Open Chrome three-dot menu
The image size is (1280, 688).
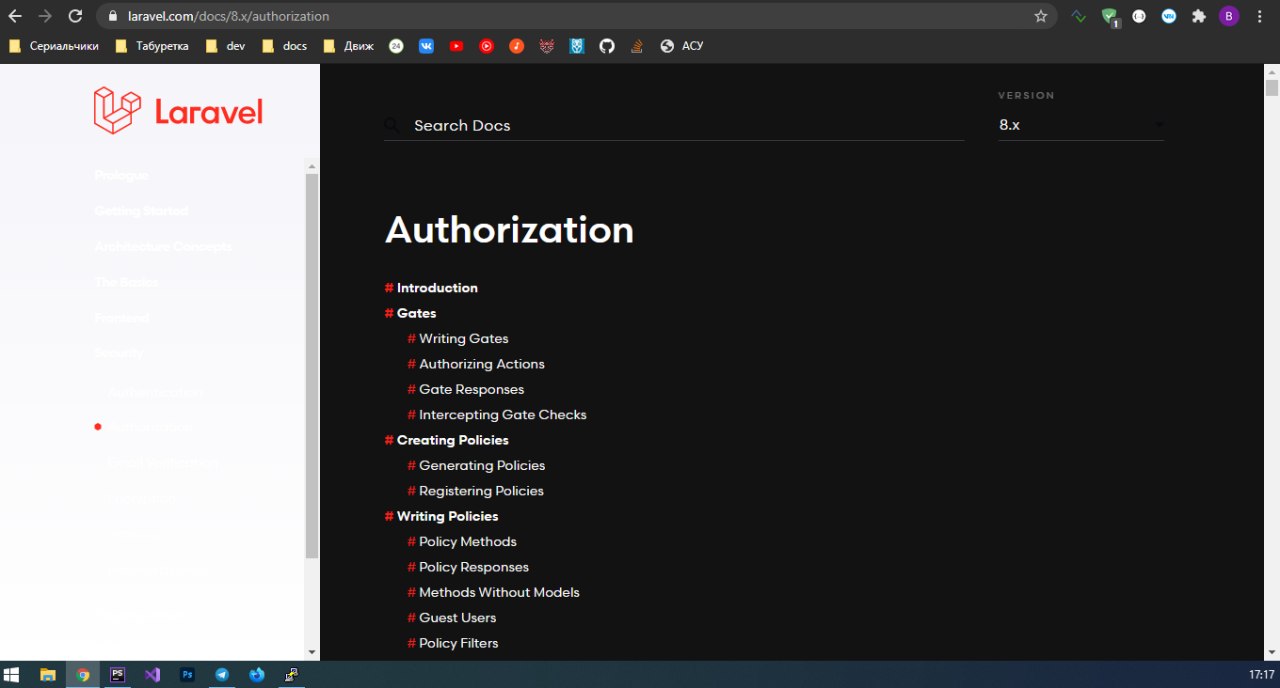coord(1259,16)
